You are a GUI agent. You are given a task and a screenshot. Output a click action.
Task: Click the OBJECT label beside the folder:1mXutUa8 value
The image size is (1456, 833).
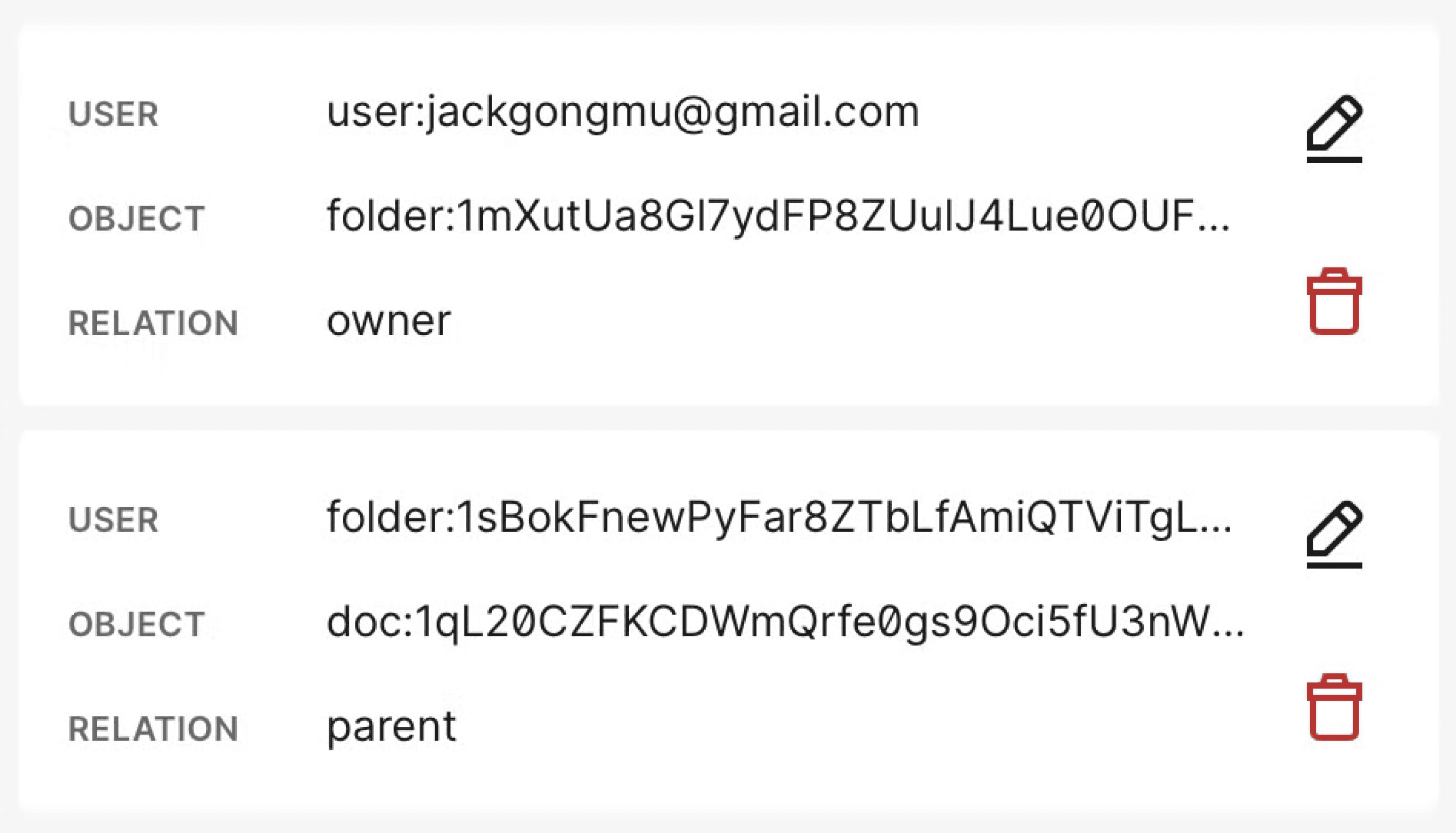136,218
